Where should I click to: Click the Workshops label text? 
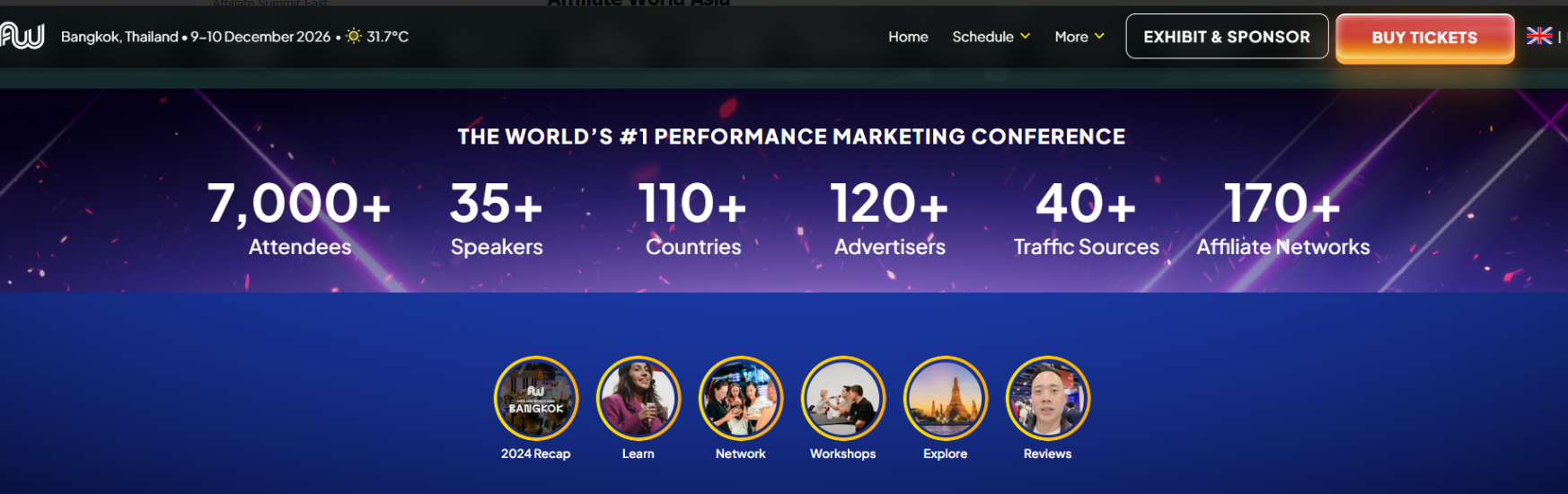[843, 454]
